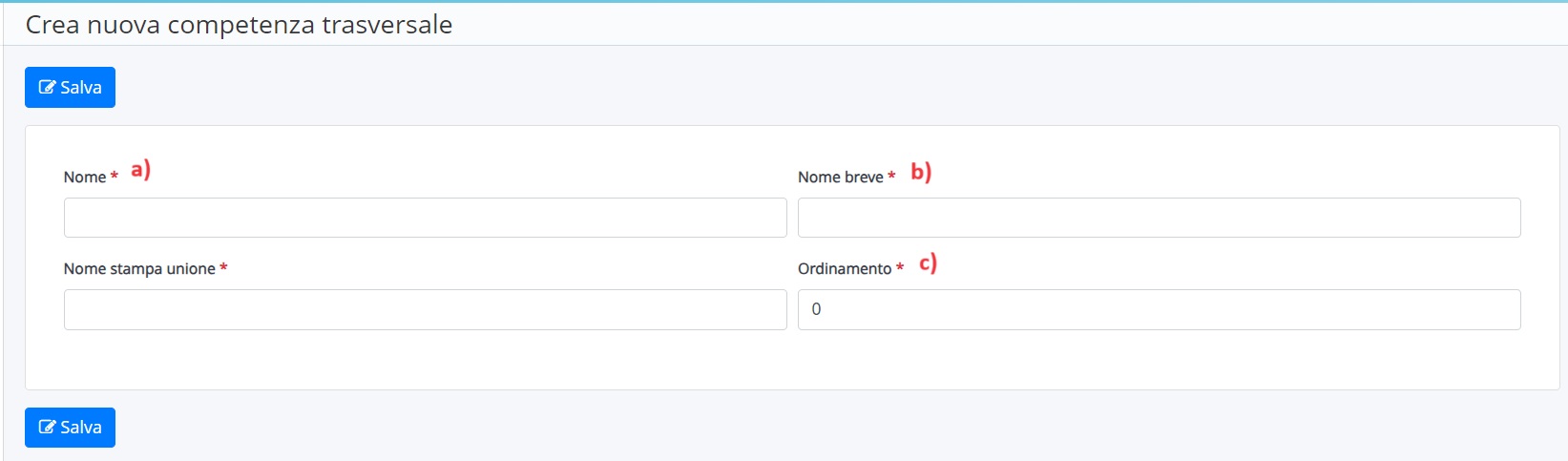Click the required asterisk beside Nome
This screenshot has width=1568, height=461.
click(x=115, y=177)
